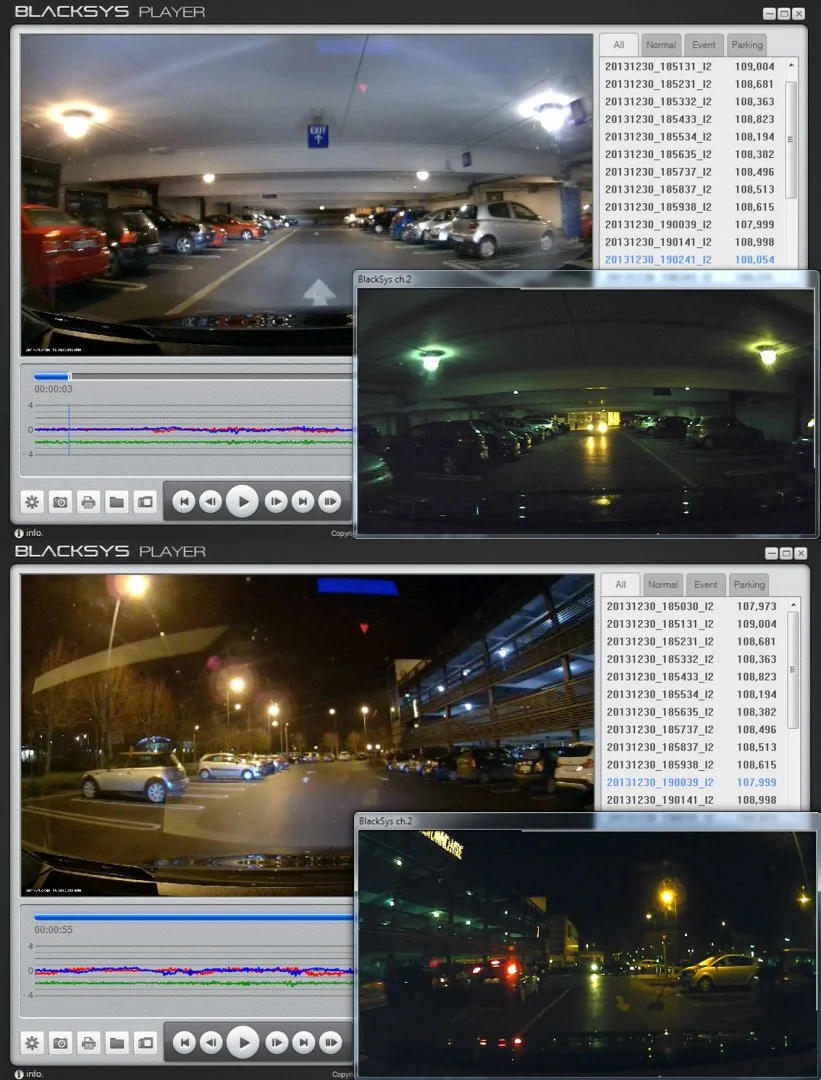Step one frame forward in the lower player
821x1080 pixels.
[x=276, y=1042]
